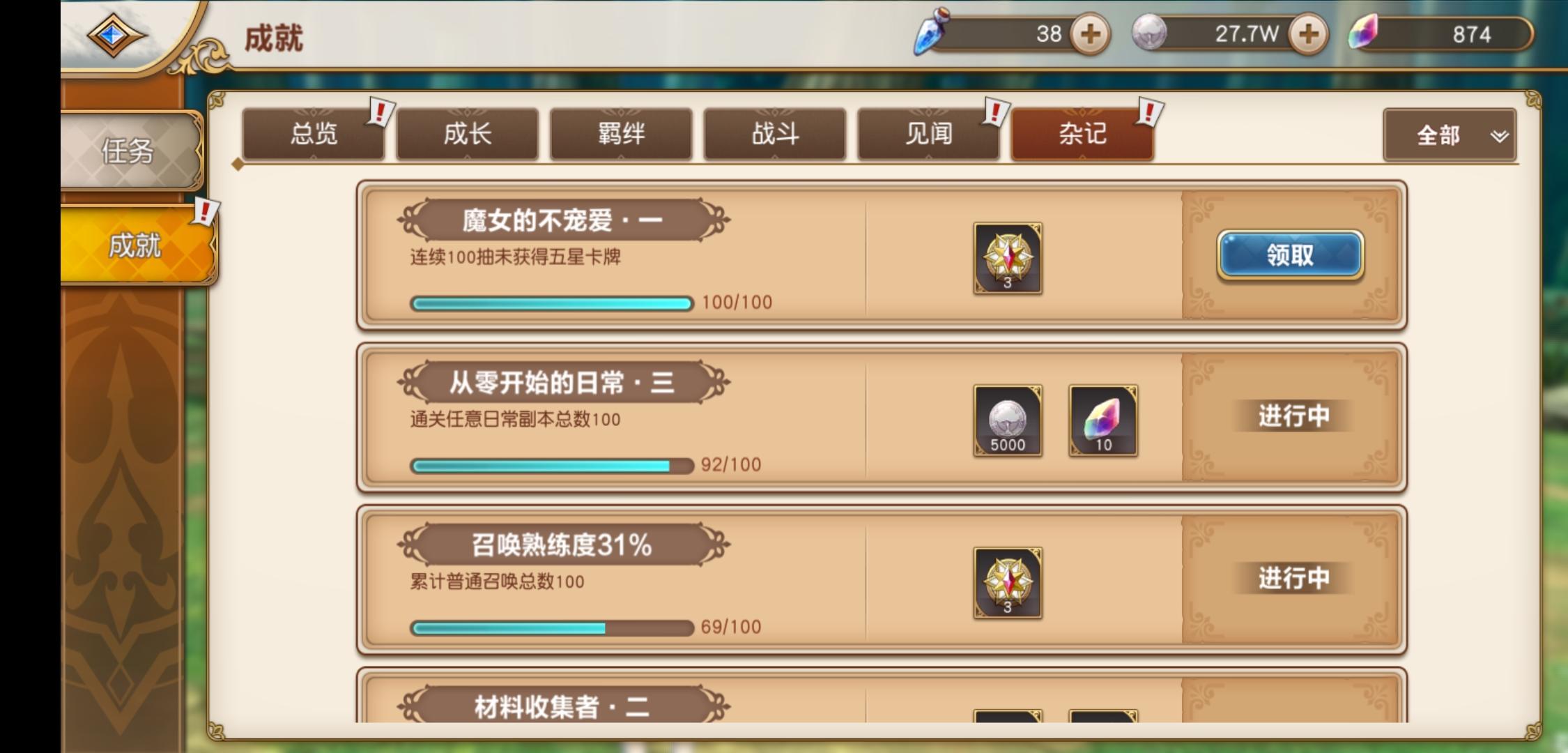The width and height of the screenshot is (1568, 753).
Task: Open the 全部 filter dropdown
Action: (1450, 135)
